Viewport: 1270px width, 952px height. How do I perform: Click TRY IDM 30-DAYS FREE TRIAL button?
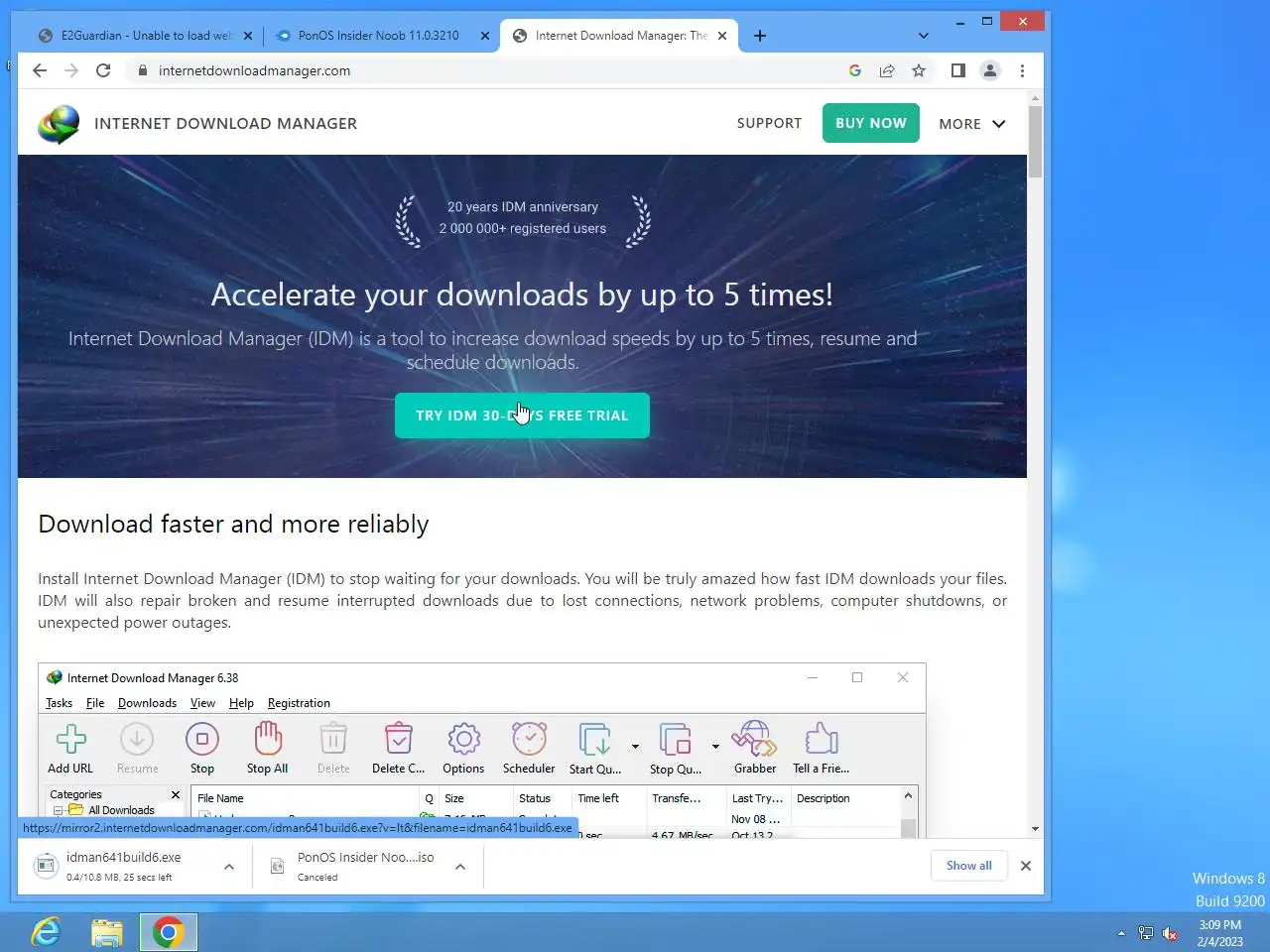click(x=522, y=416)
